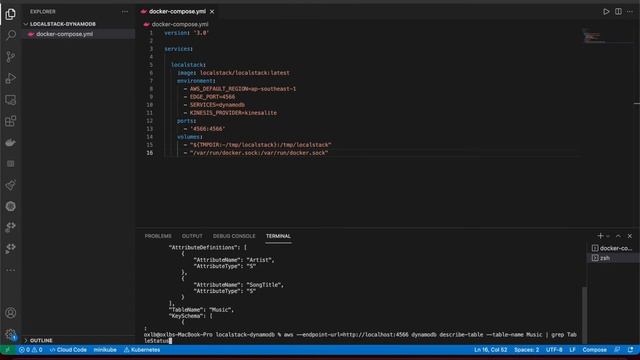Open terminal launch profile dropdown arrow
The width and height of the screenshot is (640, 360).
608,236
